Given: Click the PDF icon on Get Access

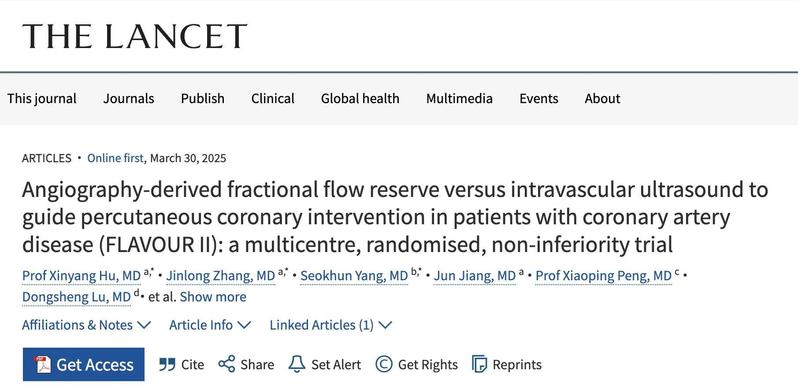Looking at the screenshot, I should pos(43,365).
